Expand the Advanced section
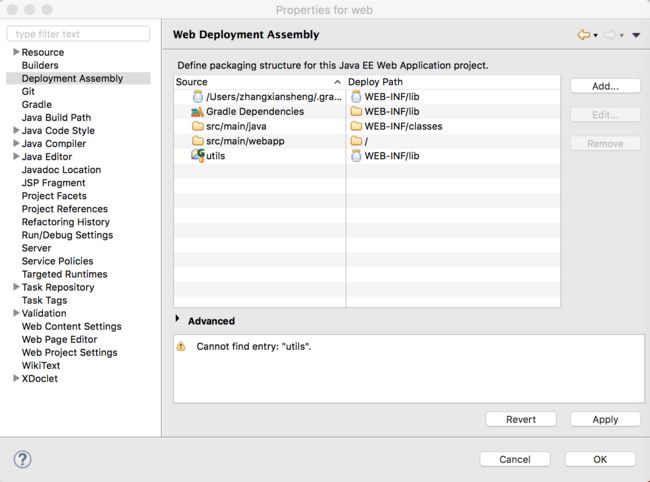This screenshot has width=650, height=482. tap(178, 320)
